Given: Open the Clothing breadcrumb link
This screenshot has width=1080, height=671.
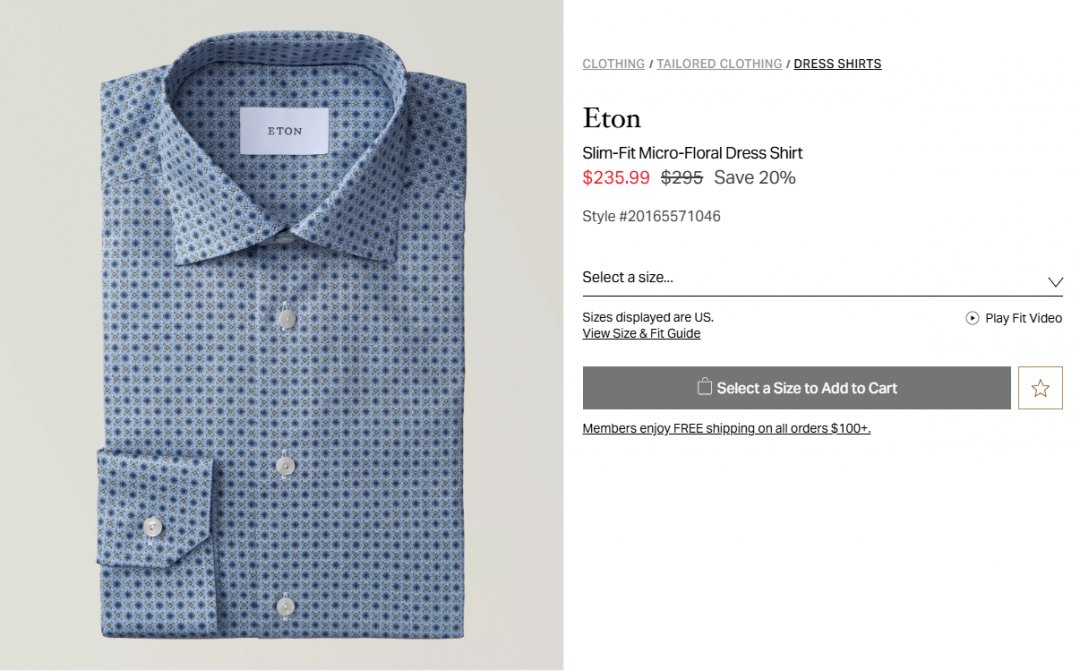Looking at the screenshot, I should 613,64.
